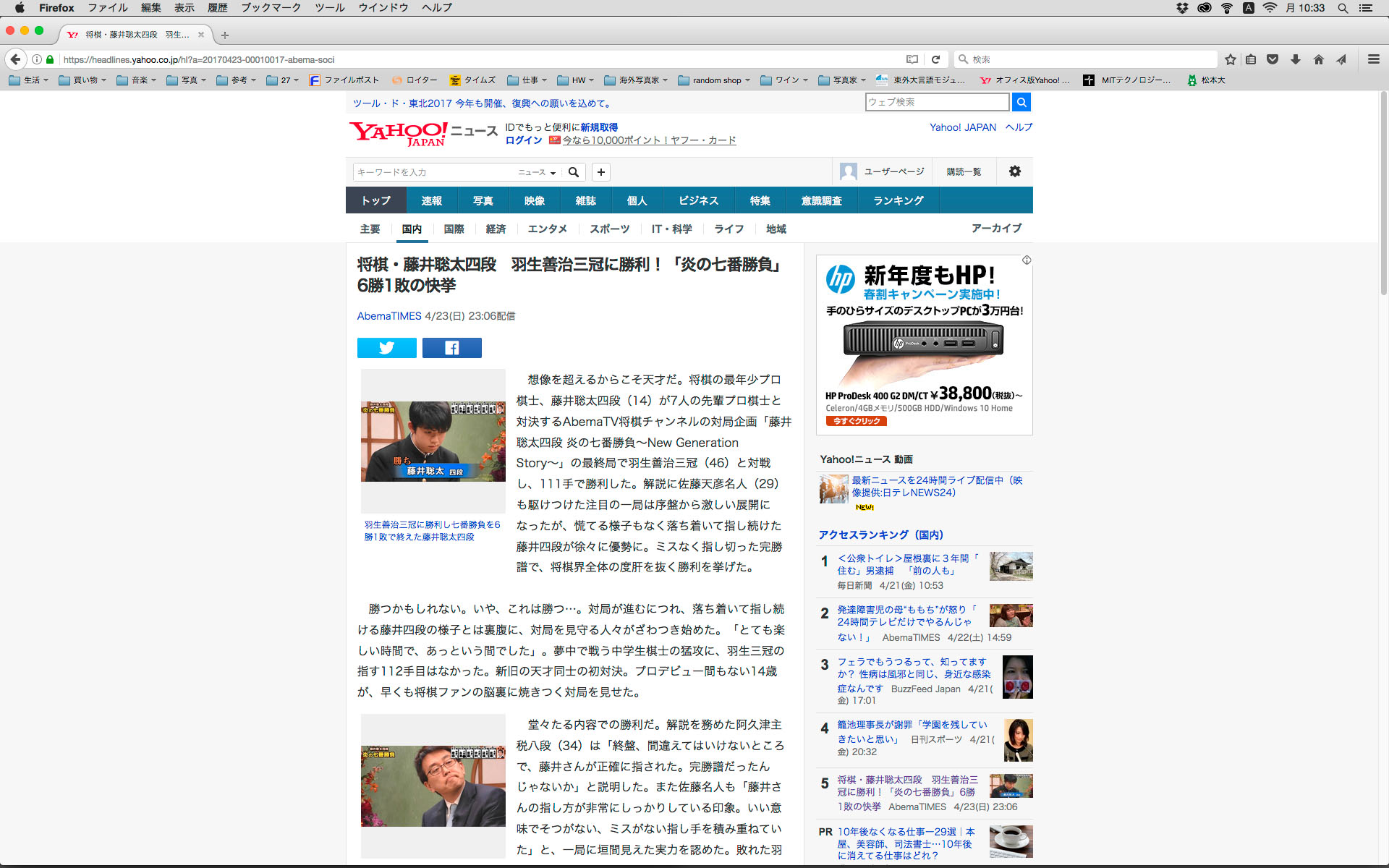Toggle reader view icon in address bar
The width and height of the screenshot is (1389, 868).
click(x=912, y=59)
